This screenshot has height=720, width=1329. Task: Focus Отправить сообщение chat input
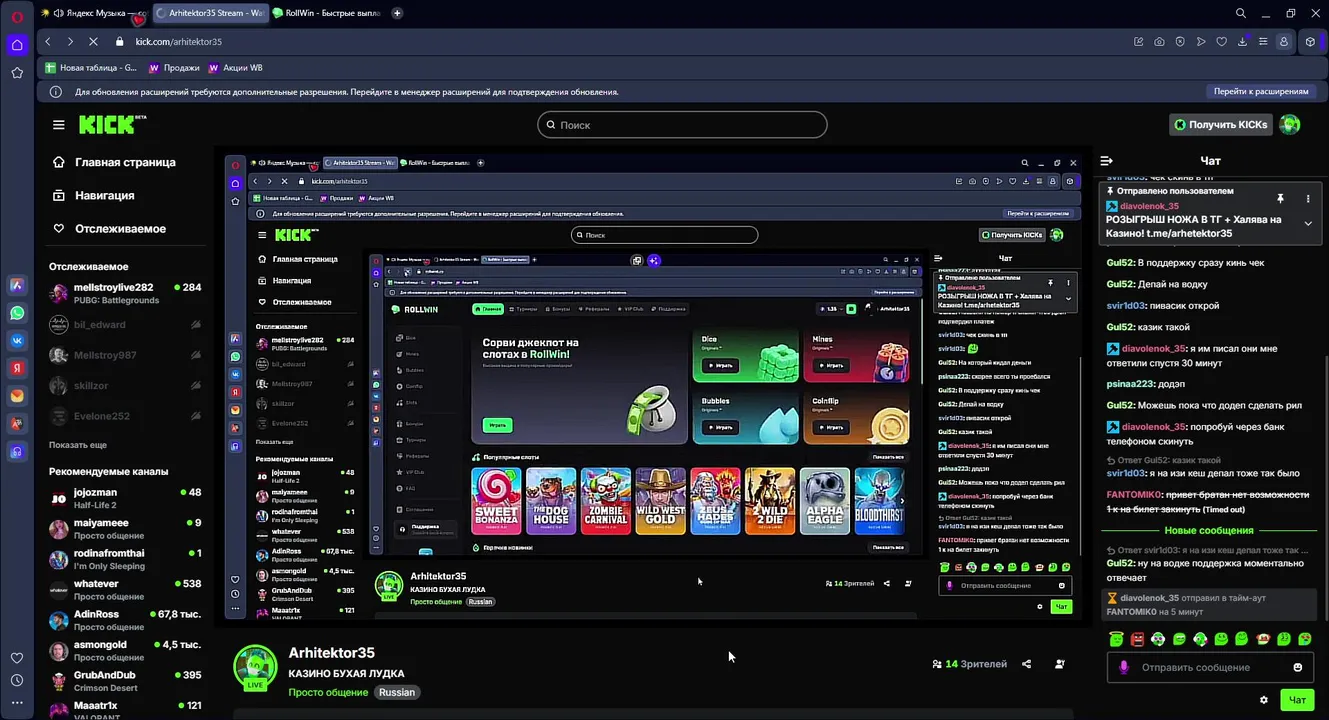(x=1212, y=667)
